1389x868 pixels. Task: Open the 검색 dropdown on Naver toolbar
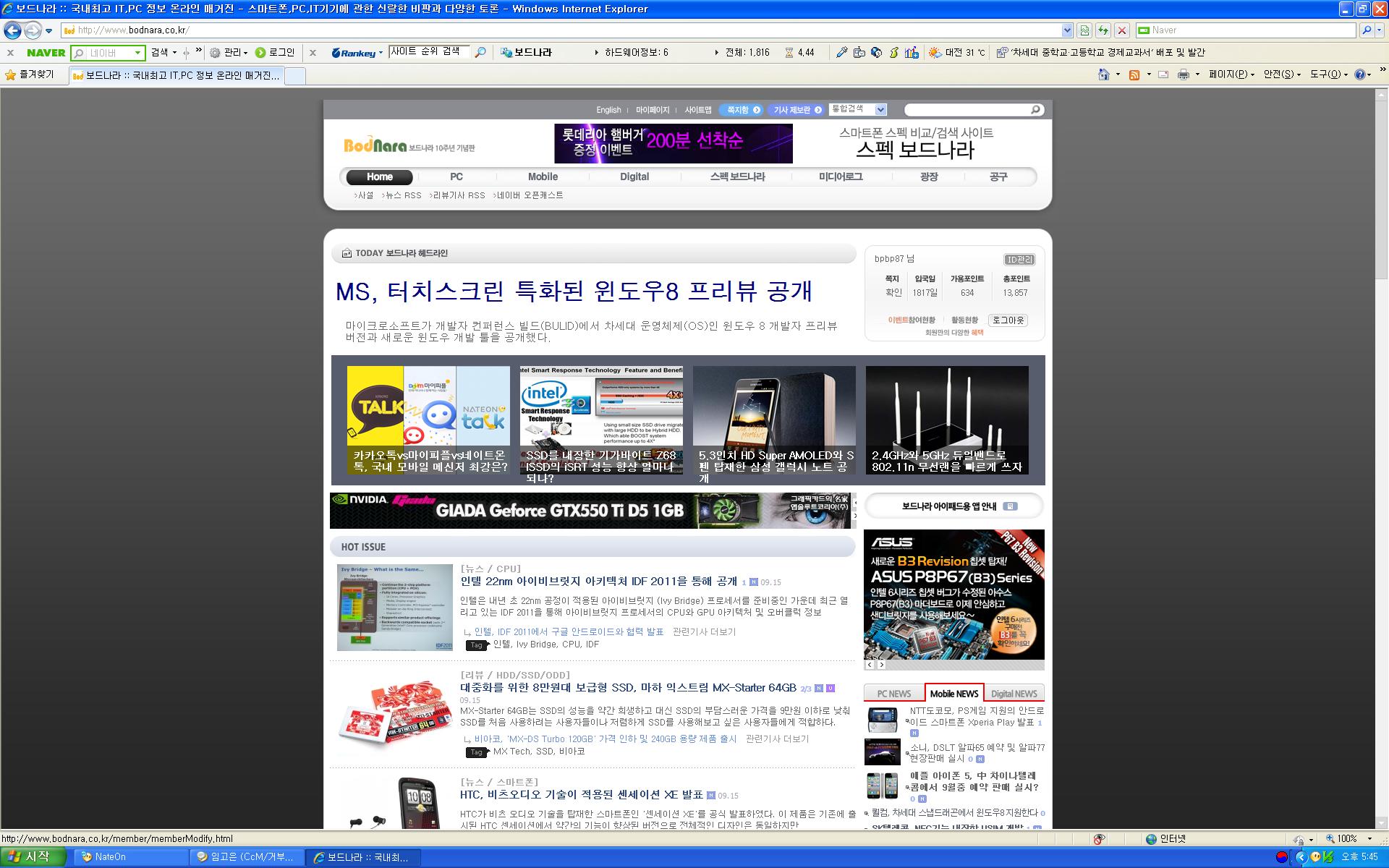[163, 52]
